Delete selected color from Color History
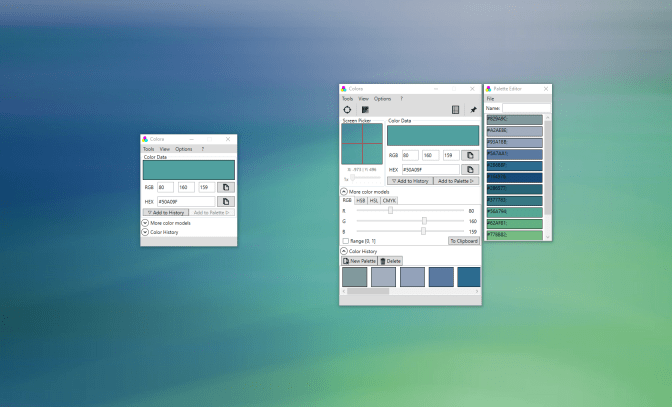The width and height of the screenshot is (672, 407). (390, 261)
